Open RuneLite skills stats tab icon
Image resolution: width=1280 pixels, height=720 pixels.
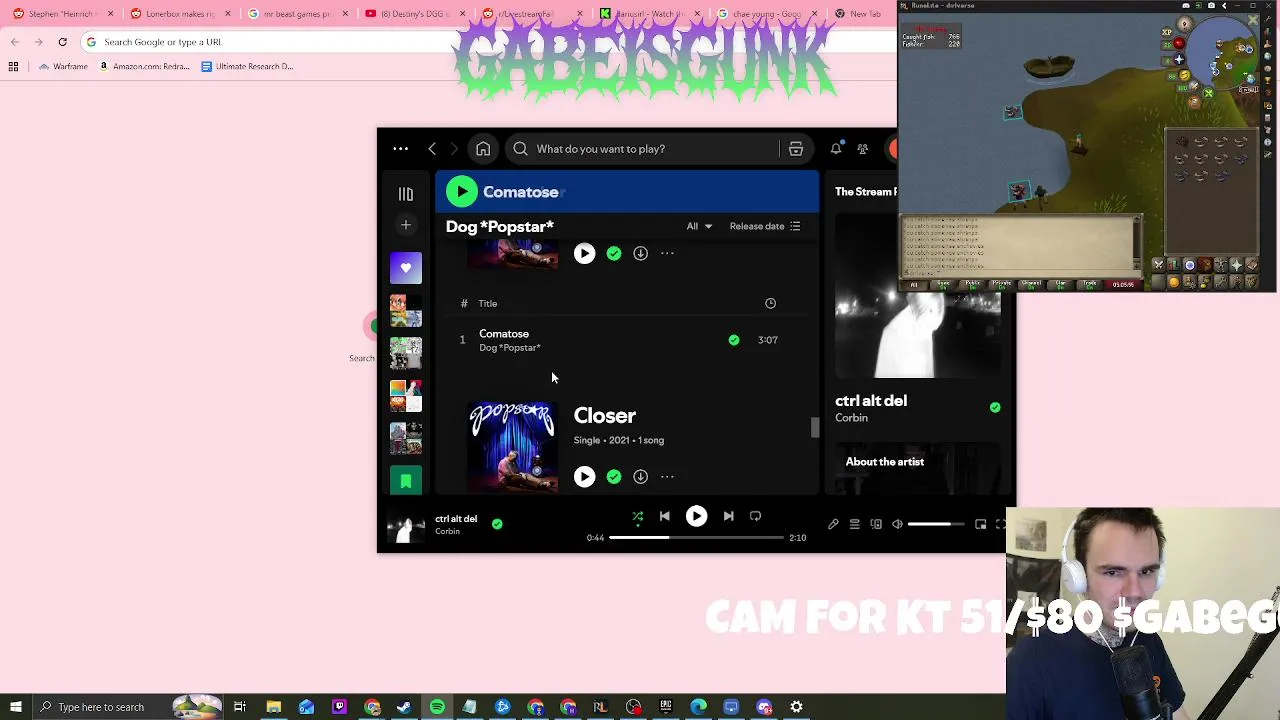pyautogui.click(x=1174, y=265)
